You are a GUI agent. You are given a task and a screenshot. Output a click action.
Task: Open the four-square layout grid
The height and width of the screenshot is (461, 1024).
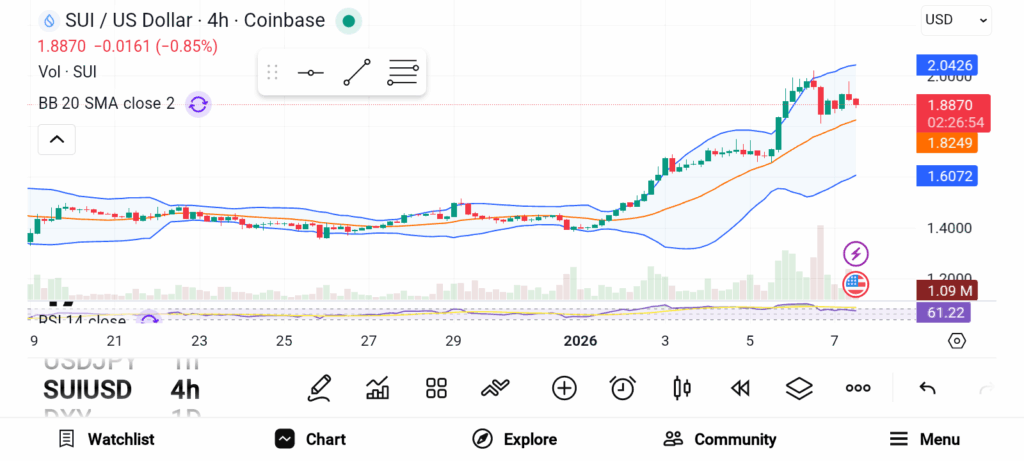[436, 388]
